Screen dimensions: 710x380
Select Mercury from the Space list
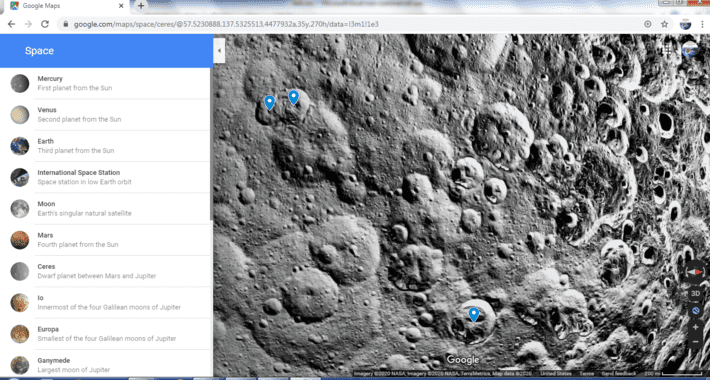tap(106, 83)
